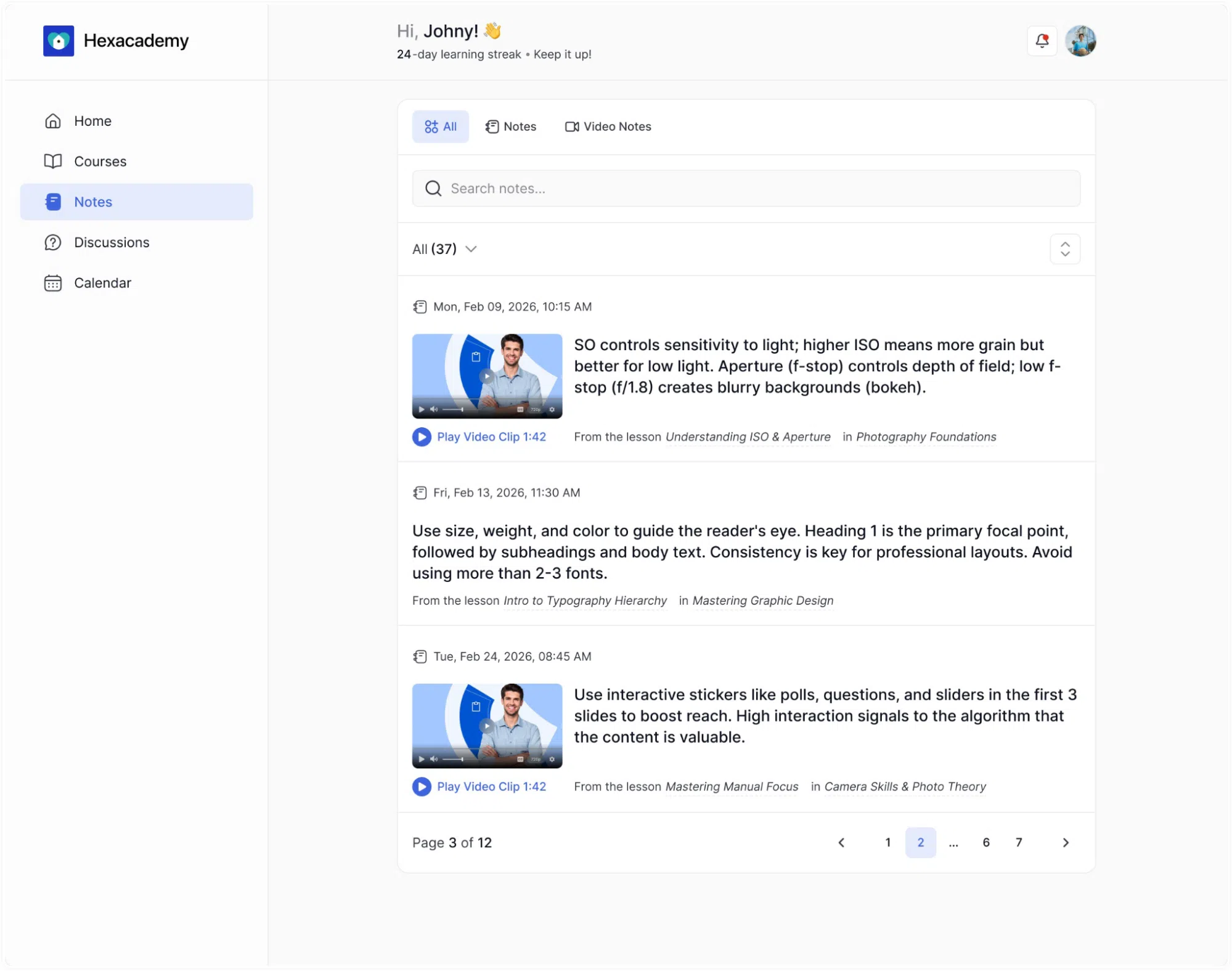Click the All tab grid icon
Image resolution: width=1232 pixels, height=971 pixels.
point(431,126)
